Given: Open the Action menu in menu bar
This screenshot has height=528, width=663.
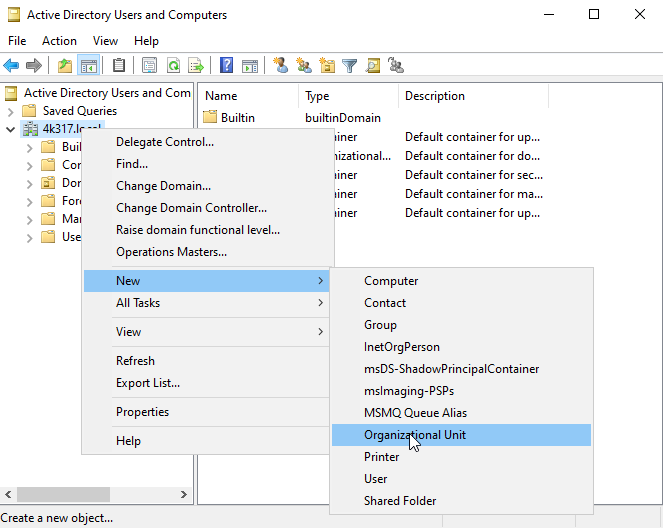Looking at the screenshot, I should click(x=59, y=41).
